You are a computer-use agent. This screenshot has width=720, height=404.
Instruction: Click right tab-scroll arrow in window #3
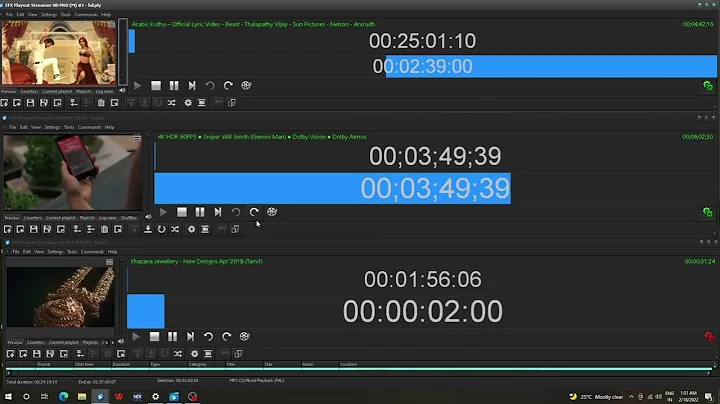coord(113,342)
